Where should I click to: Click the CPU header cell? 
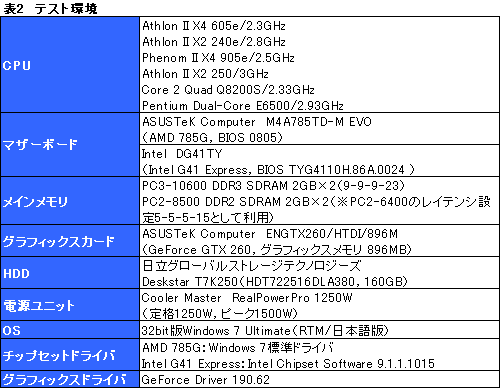[70, 65]
